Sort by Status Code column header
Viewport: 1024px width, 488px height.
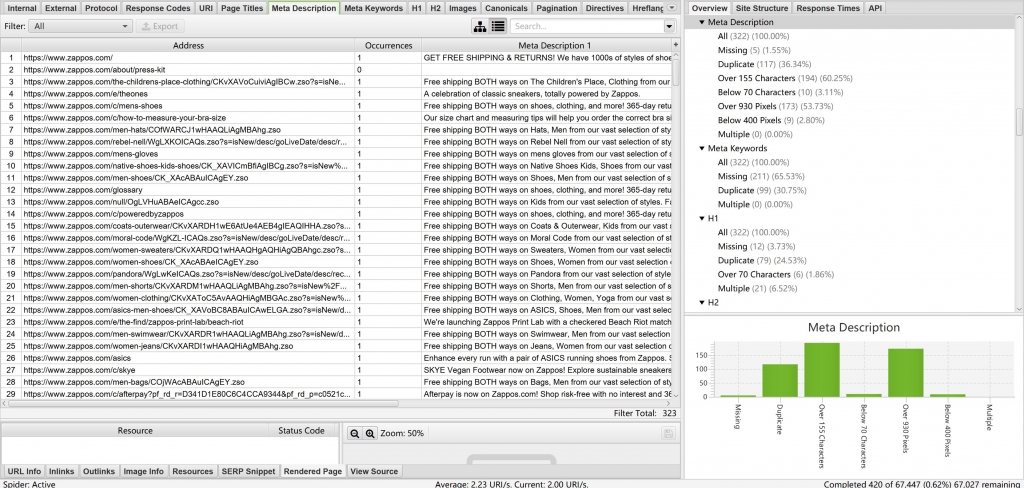(301, 431)
